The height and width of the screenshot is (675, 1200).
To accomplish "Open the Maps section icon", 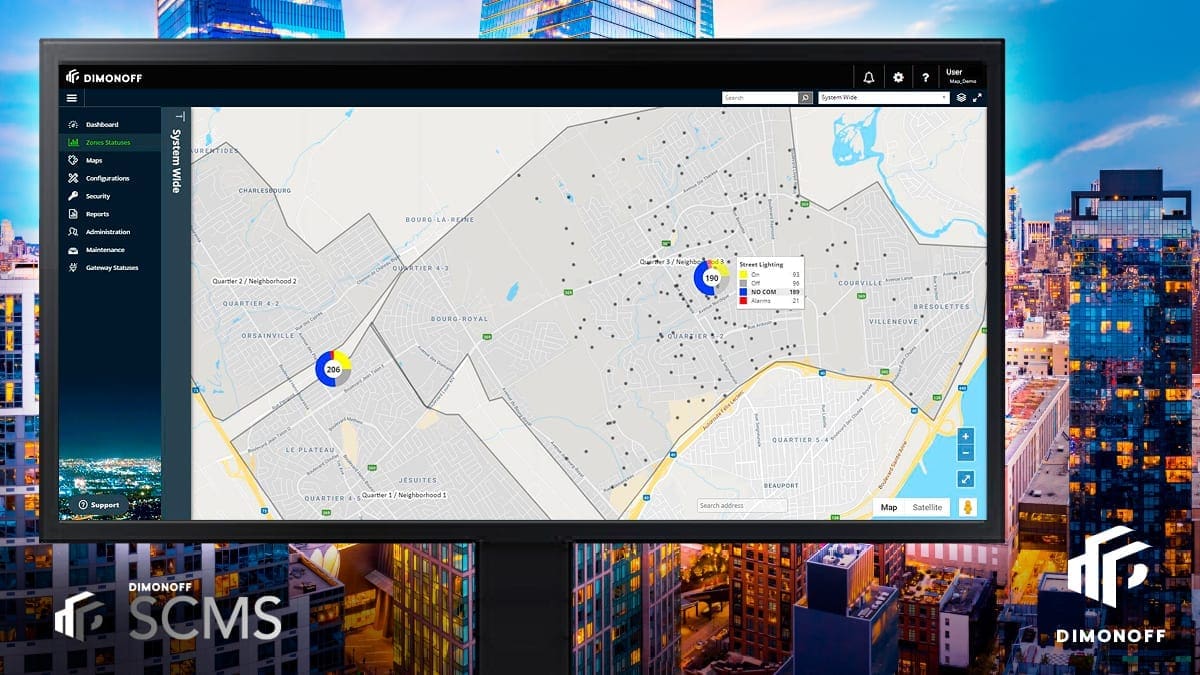I will point(71,160).
